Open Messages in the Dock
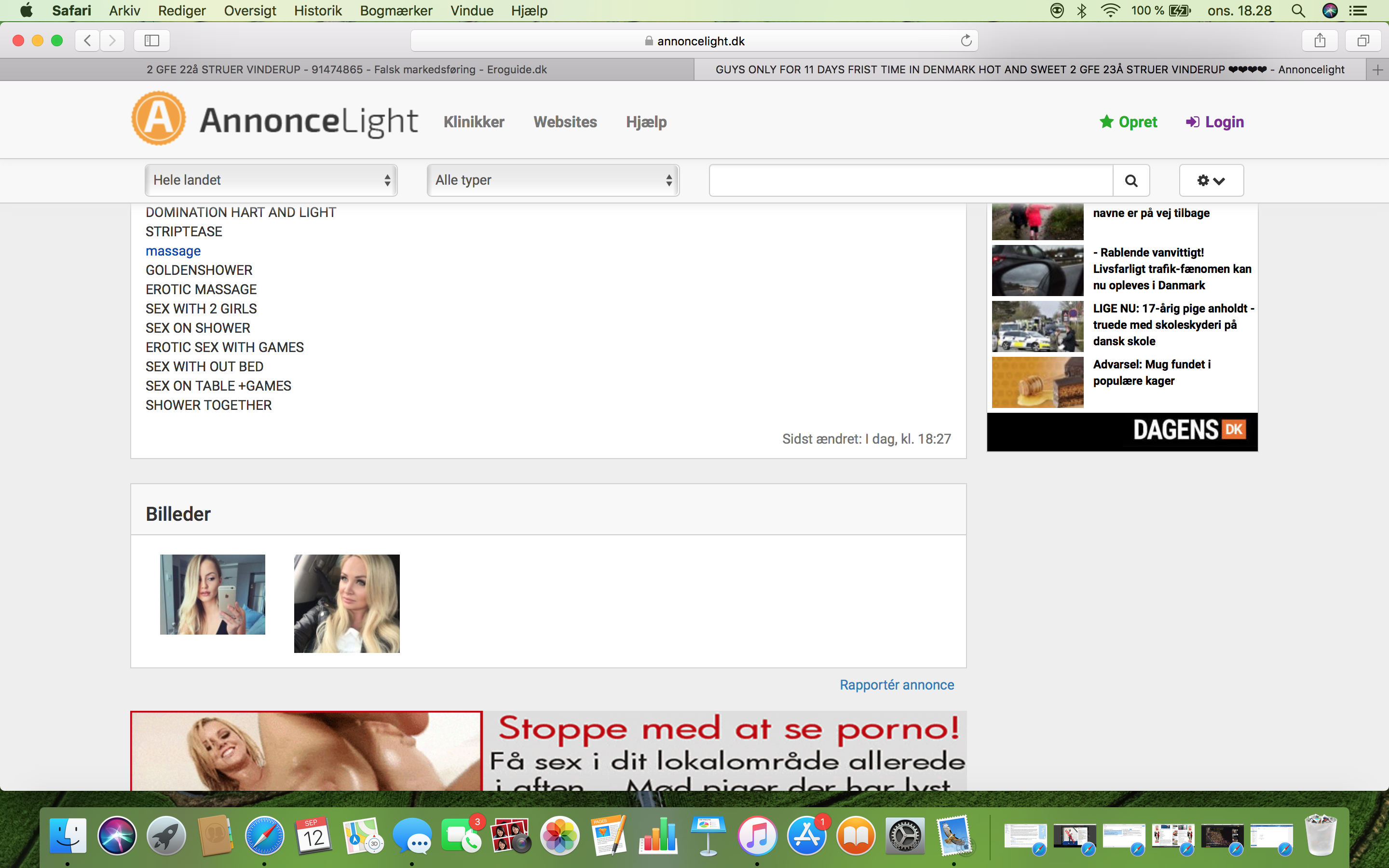 point(412,835)
